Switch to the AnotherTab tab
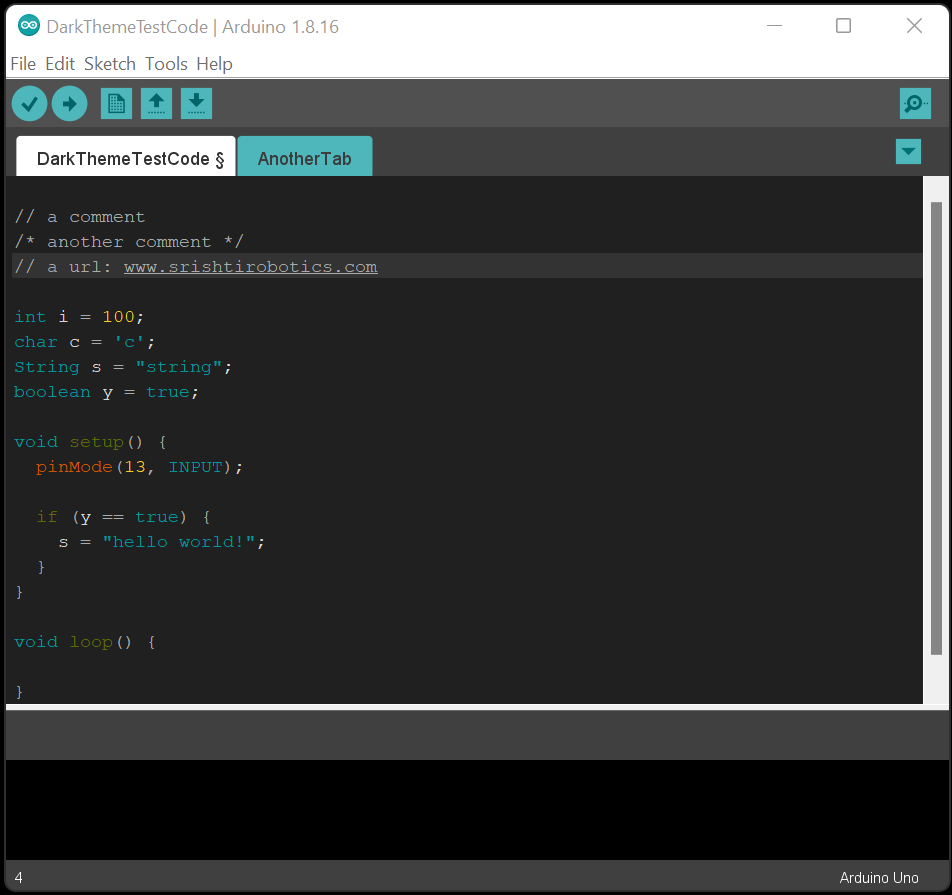Viewport: 952px width, 895px height. click(305, 157)
